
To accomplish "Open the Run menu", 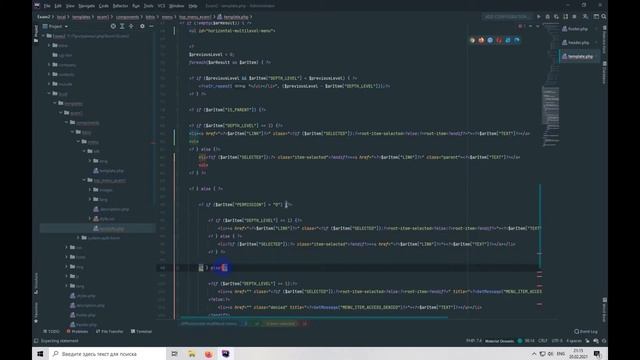I will (x=136, y=6).
